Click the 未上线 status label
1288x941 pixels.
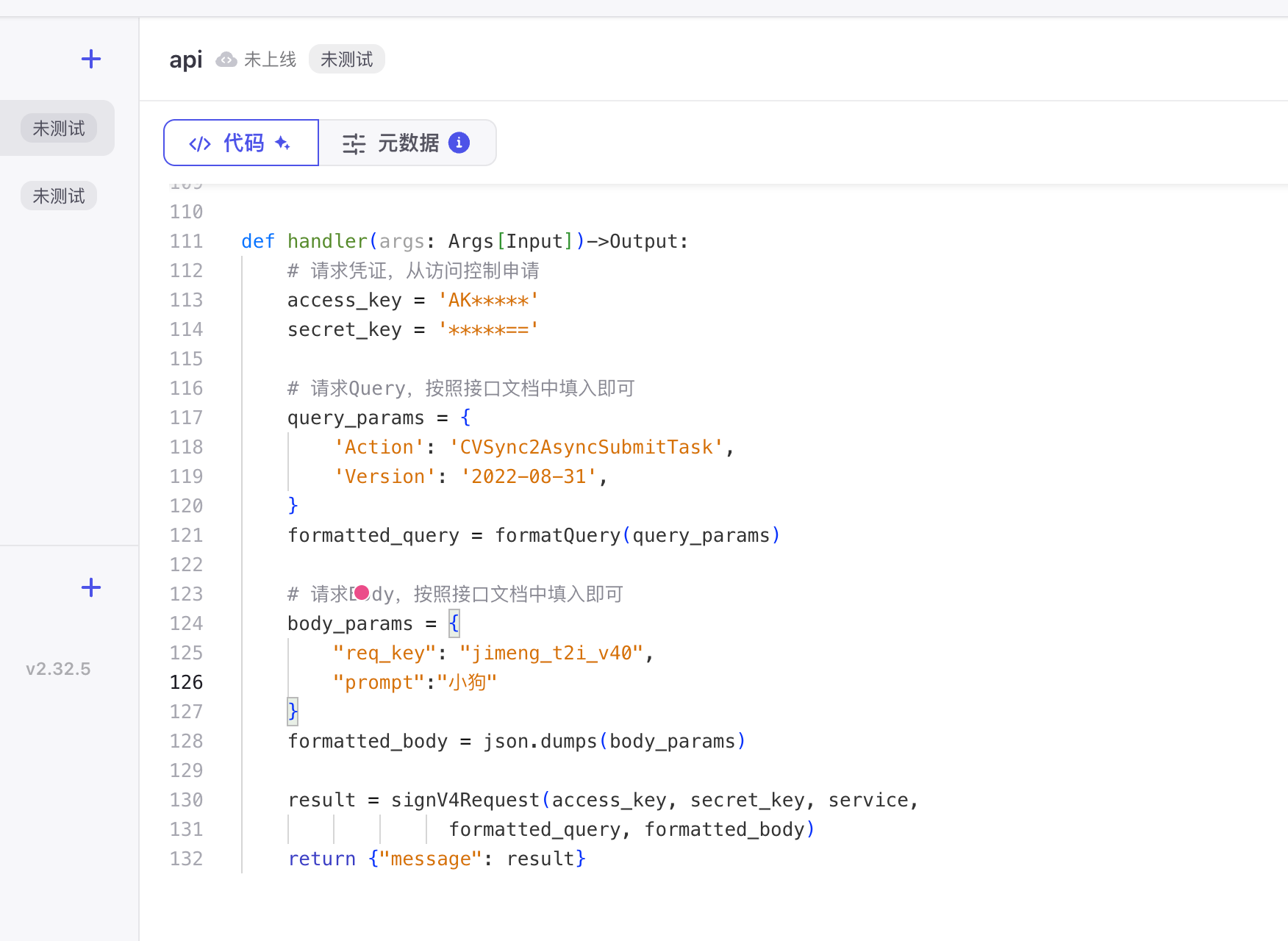(270, 60)
